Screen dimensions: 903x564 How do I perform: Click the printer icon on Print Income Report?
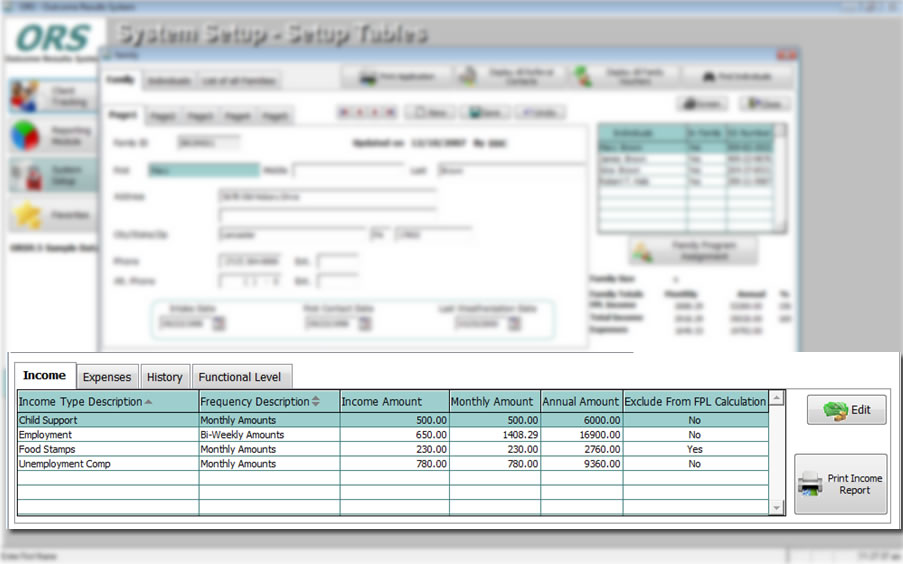pos(810,485)
